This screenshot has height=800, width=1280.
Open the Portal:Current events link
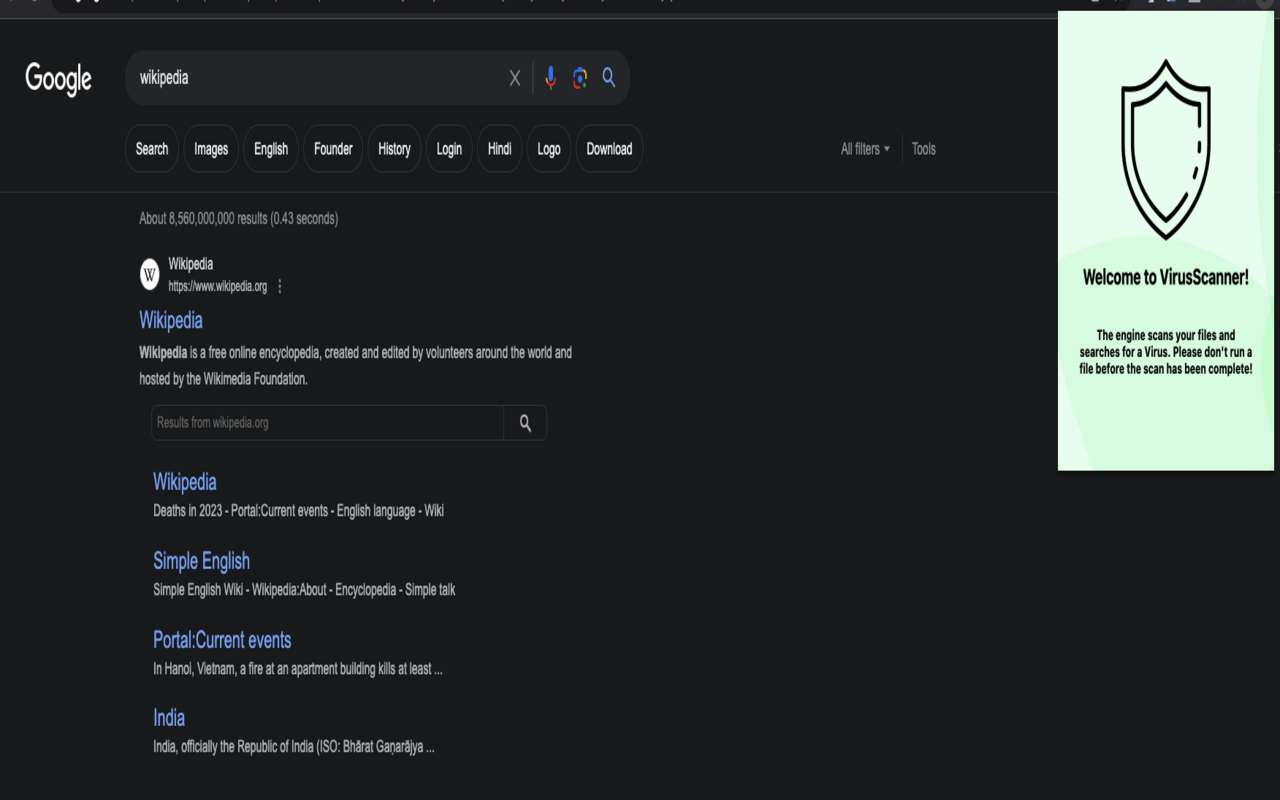(x=222, y=640)
